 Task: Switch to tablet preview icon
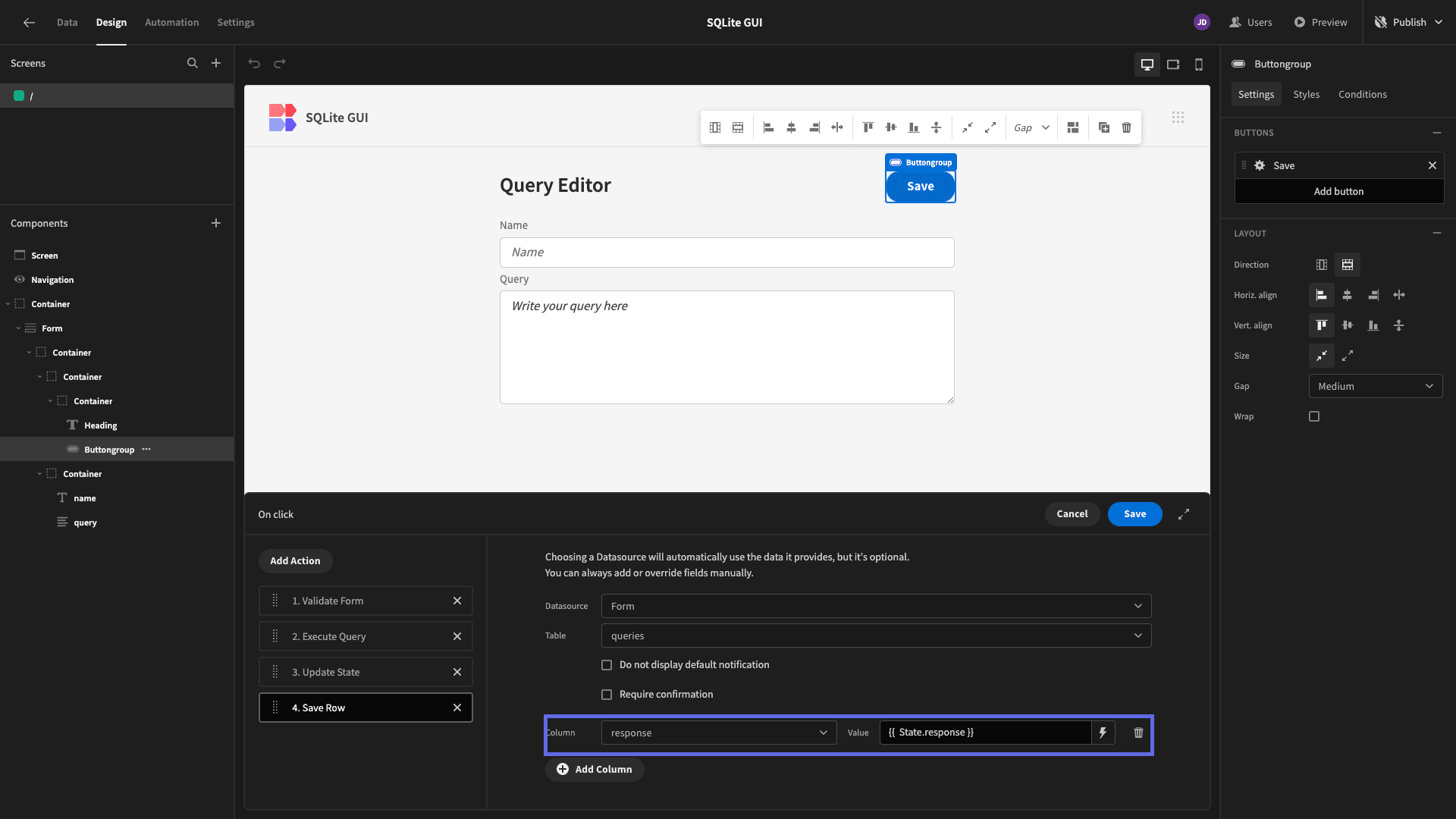click(x=1173, y=64)
